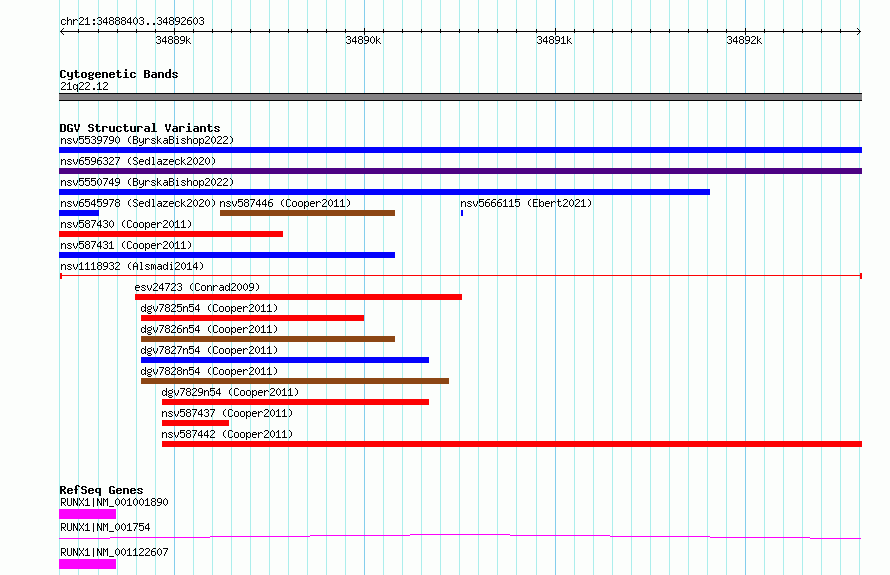The height and width of the screenshot is (575, 890).
Task: Click the 34891k ruler tick label
Action: 554,40
